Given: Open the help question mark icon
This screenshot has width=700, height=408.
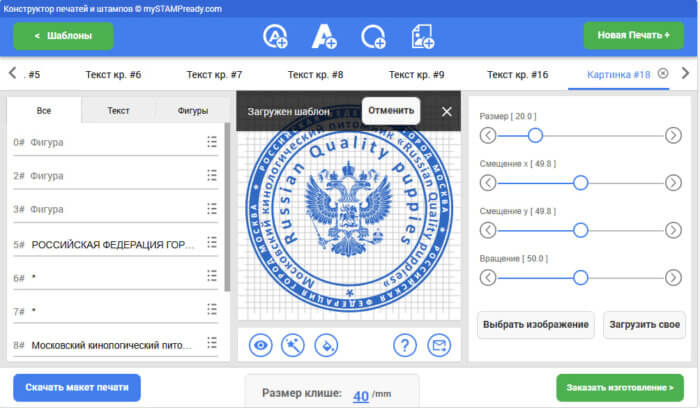Looking at the screenshot, I should pyautogui.click(x=404, y=345).
